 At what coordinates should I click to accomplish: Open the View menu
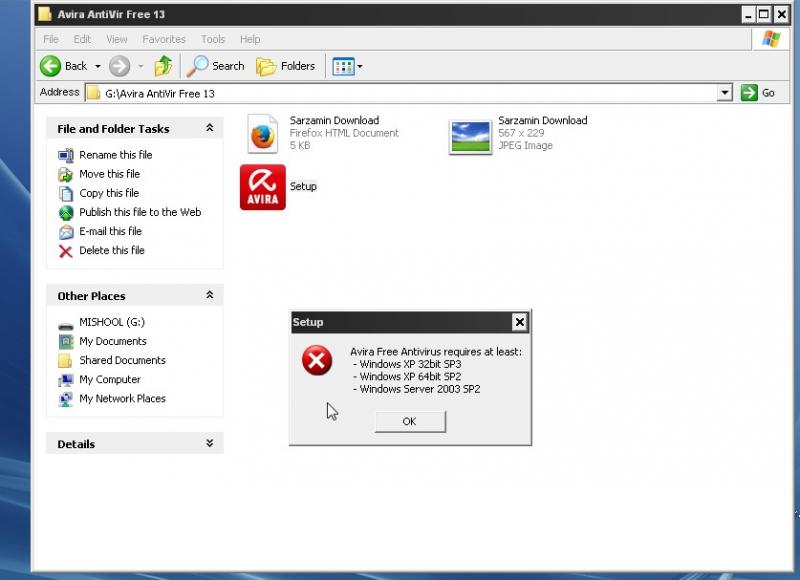point(117,39)
